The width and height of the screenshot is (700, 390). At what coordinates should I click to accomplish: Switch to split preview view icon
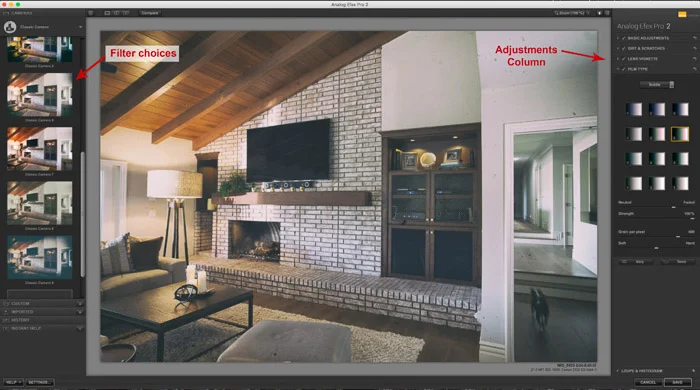(x=117, y=13)
